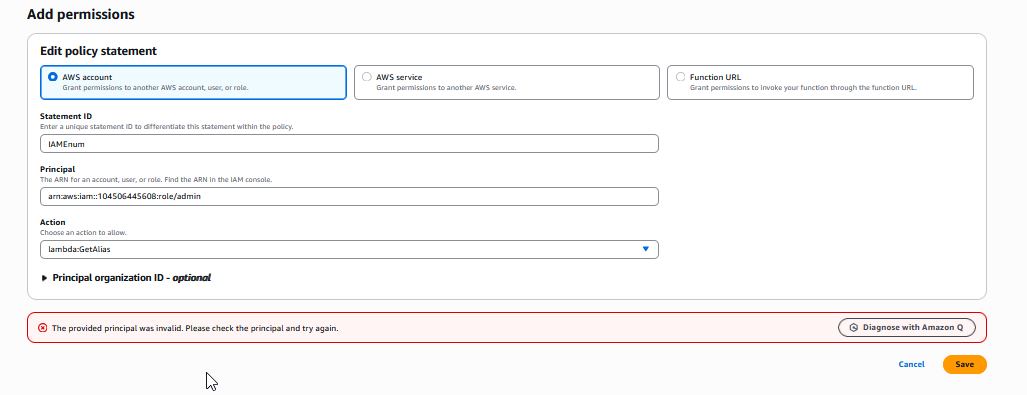This screenshot has width=1027, height=395.
Task: Click the Action field label
Action: pos(52,222)
